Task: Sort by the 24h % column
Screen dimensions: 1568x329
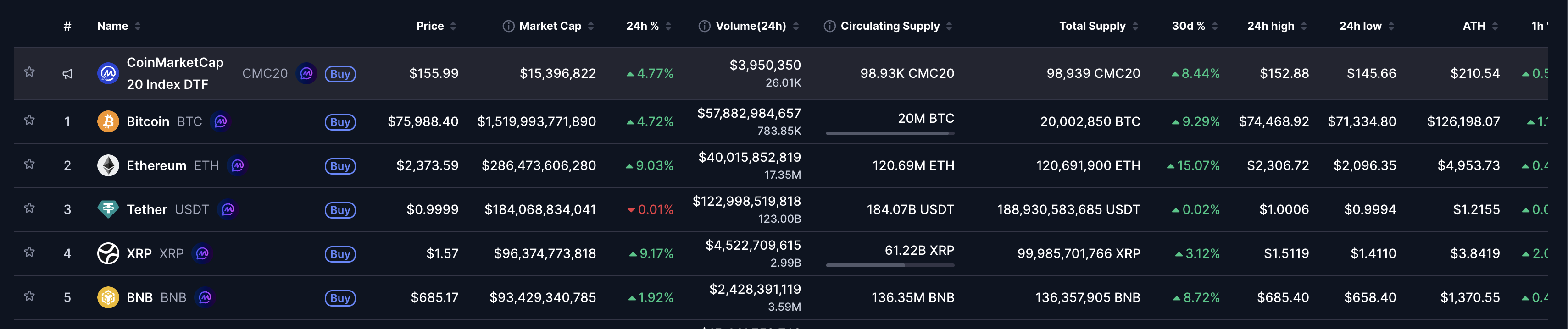Action: click(x=642, y=26)
